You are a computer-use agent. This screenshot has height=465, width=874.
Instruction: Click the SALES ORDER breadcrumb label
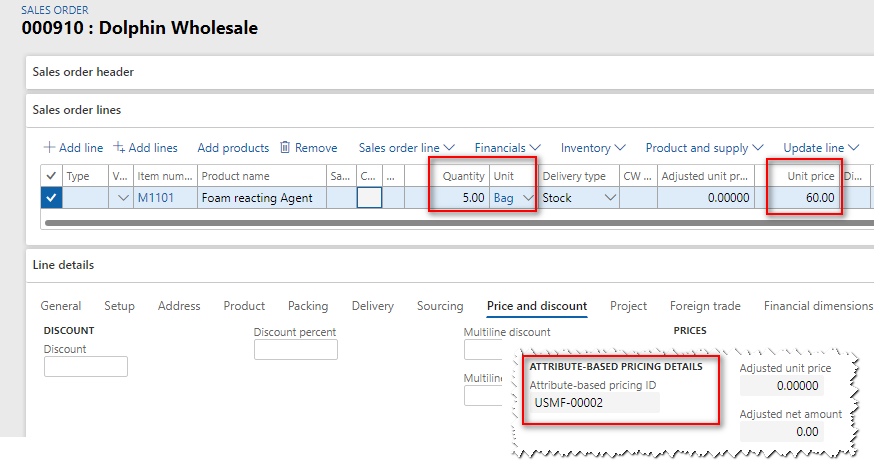(x=55, y=10)
